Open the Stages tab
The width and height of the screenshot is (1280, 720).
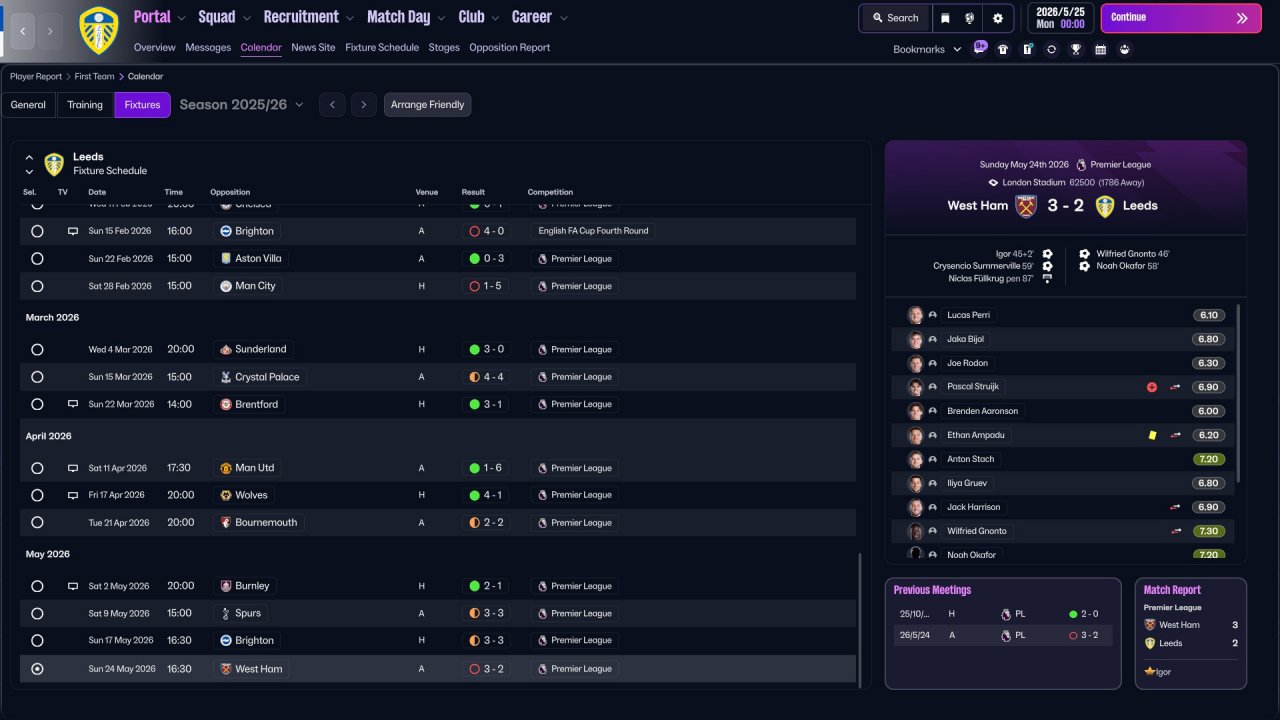444,47
